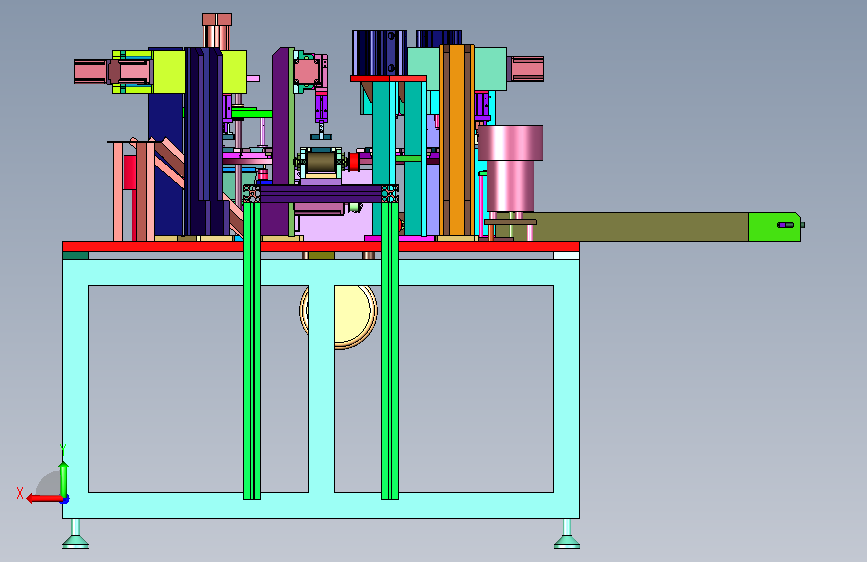Screen dimensions: 867x562
Task: Select the pink vertical cylinder at the top
Action: point(217,32)
